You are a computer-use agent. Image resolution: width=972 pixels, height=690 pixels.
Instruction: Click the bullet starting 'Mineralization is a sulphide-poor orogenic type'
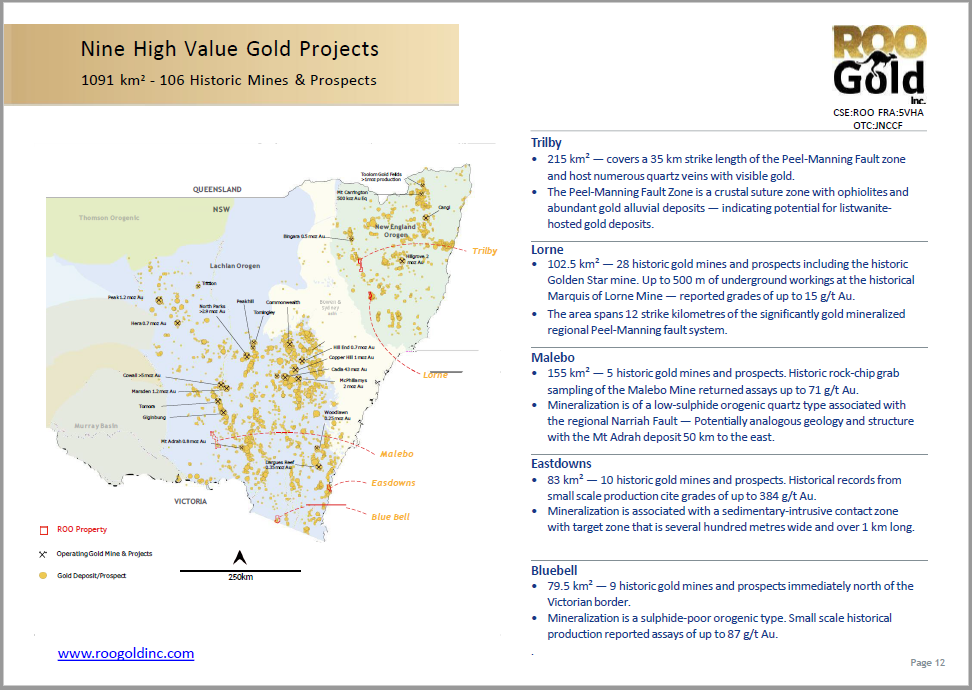(720, 626)
